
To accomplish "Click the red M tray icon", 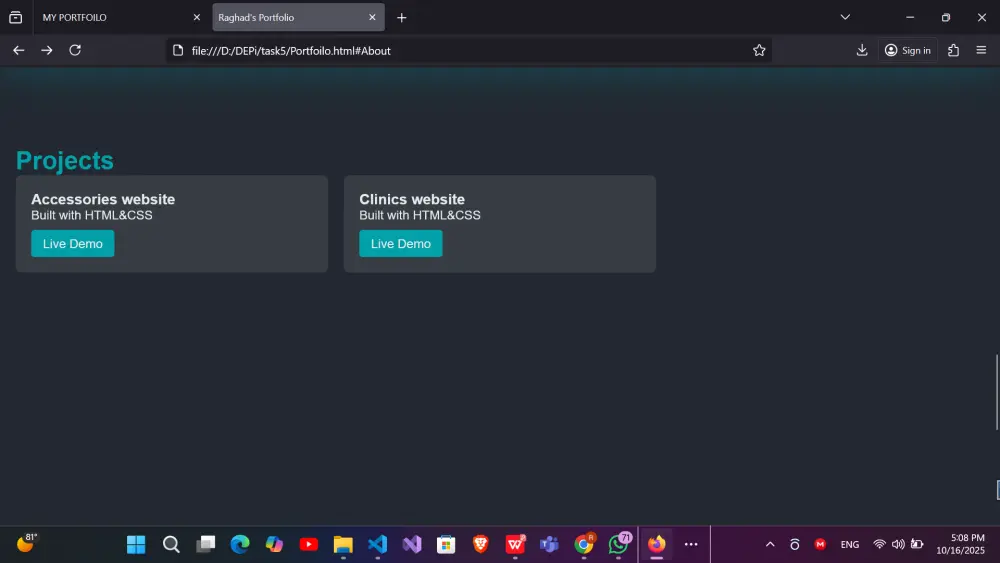I will tap(820, 545).
